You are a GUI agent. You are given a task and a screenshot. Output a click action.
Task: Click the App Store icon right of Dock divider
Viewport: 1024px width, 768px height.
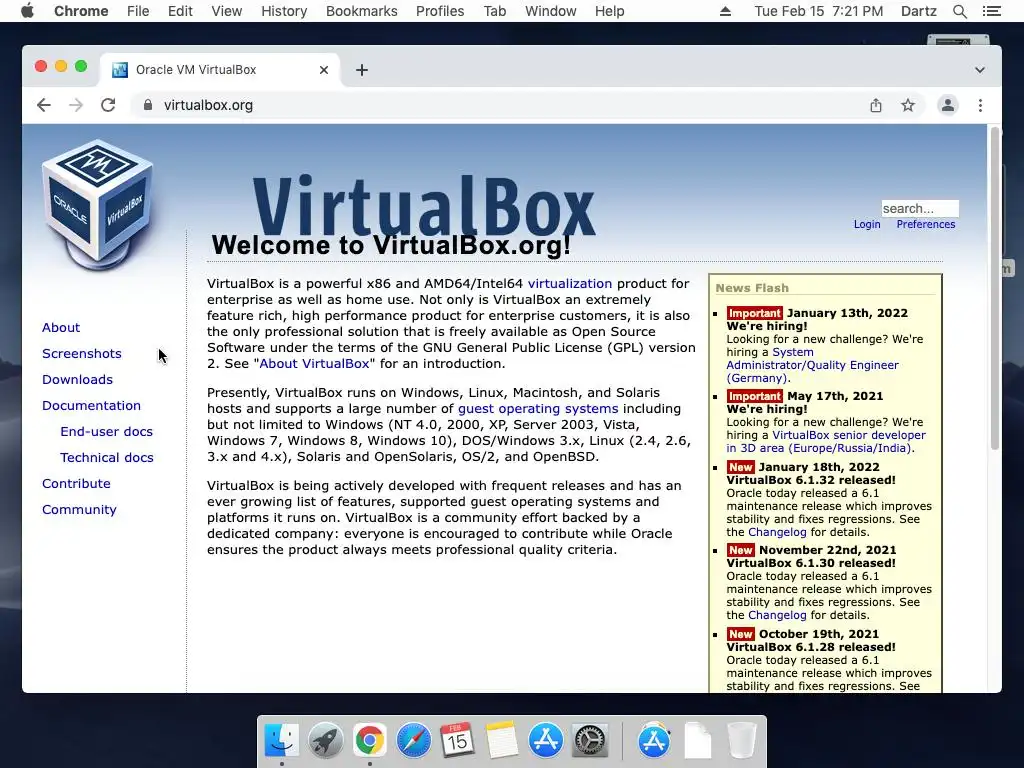[654, 741]
